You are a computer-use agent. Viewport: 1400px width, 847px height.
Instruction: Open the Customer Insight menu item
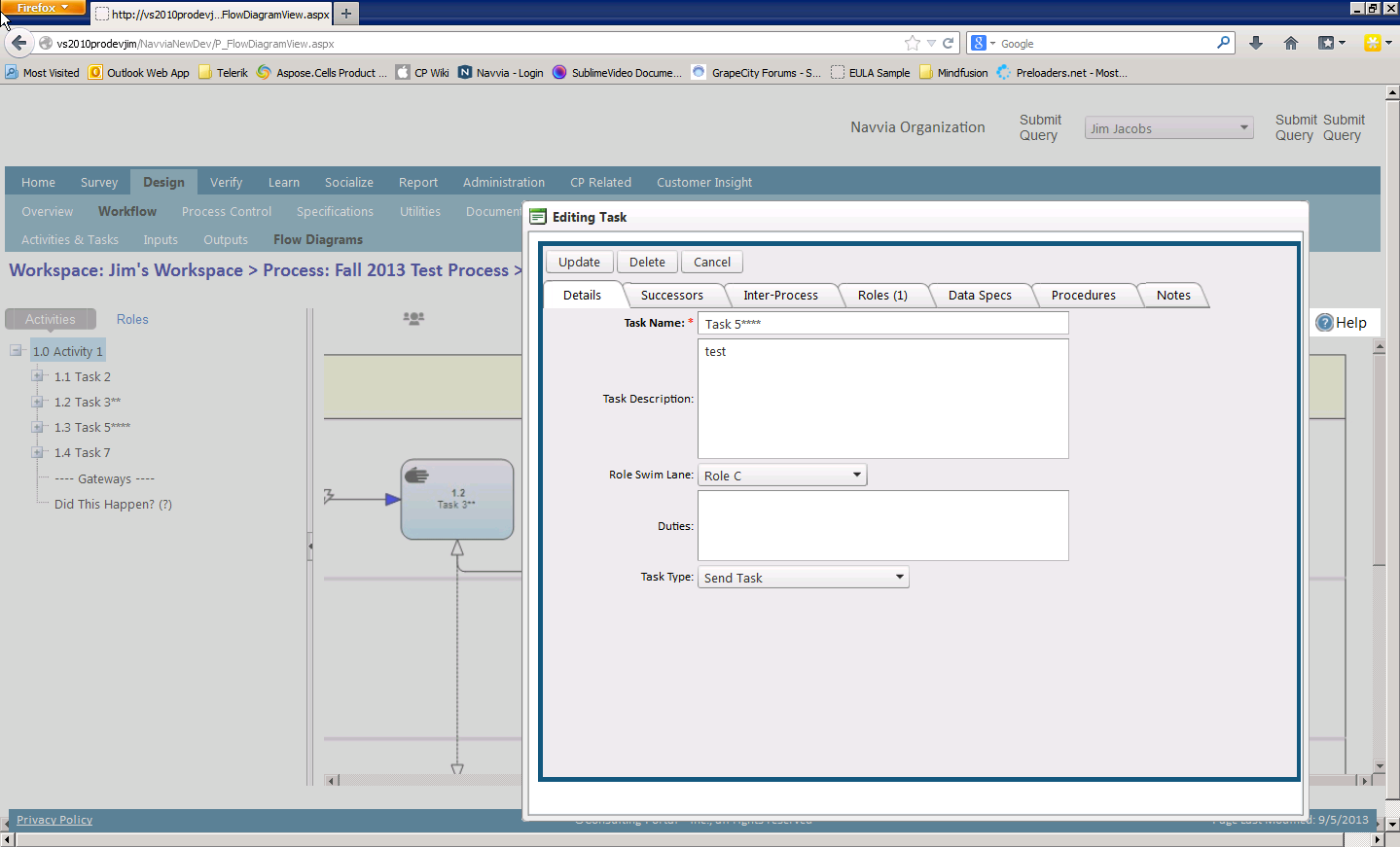coord(704,182)
